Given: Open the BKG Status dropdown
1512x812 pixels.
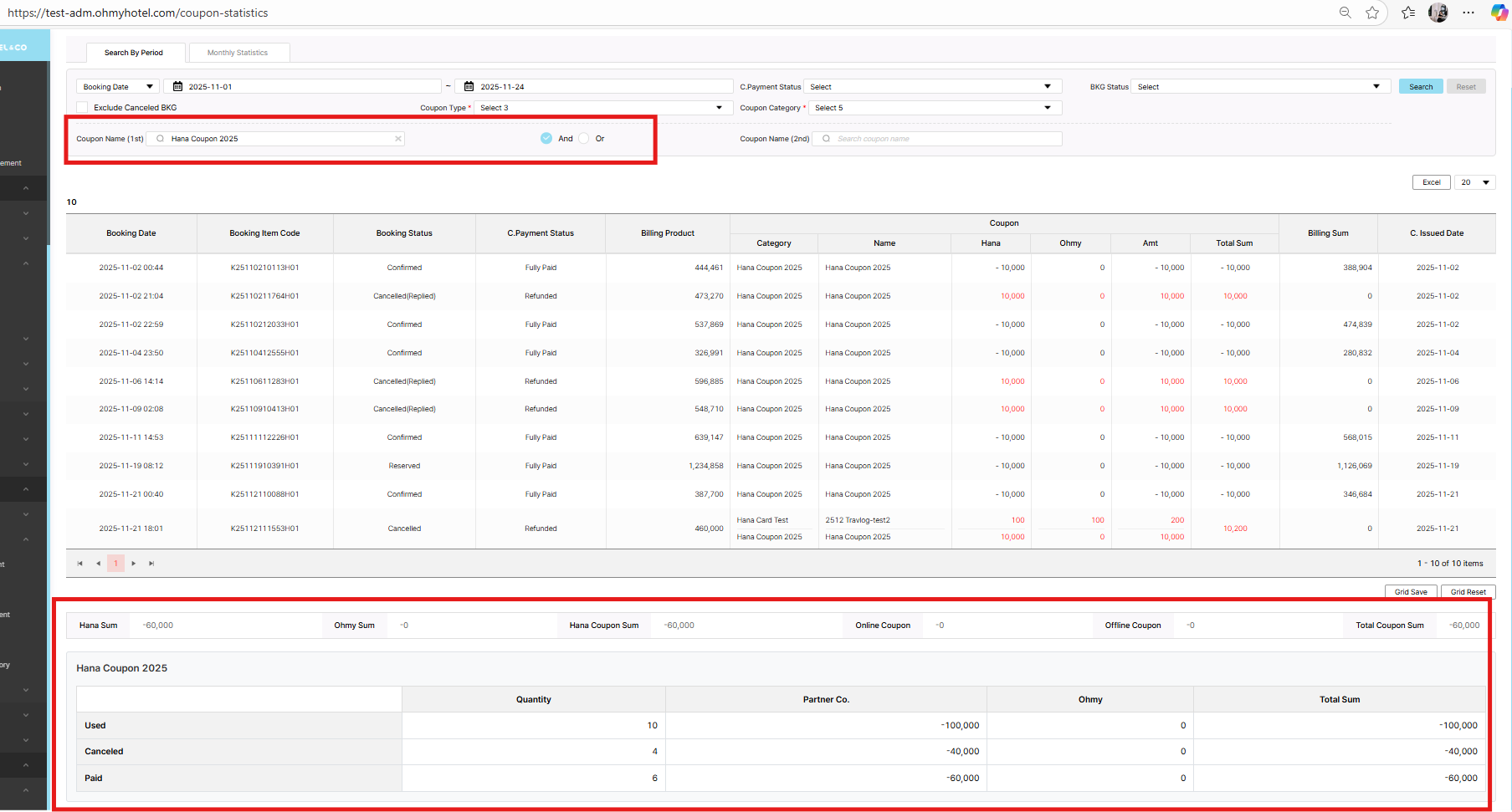Looking at the screenshot, I should pos(1259,87).
